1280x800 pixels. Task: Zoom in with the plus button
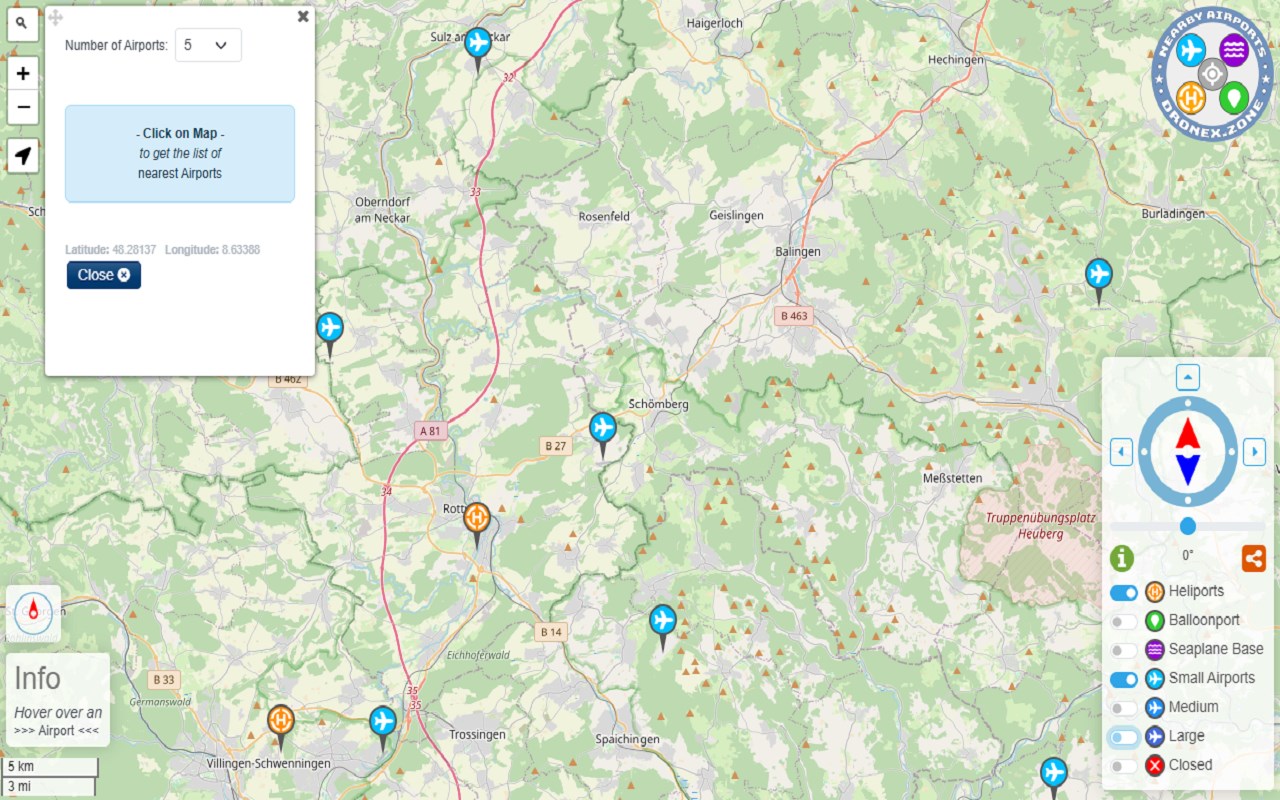coord(23,73)
